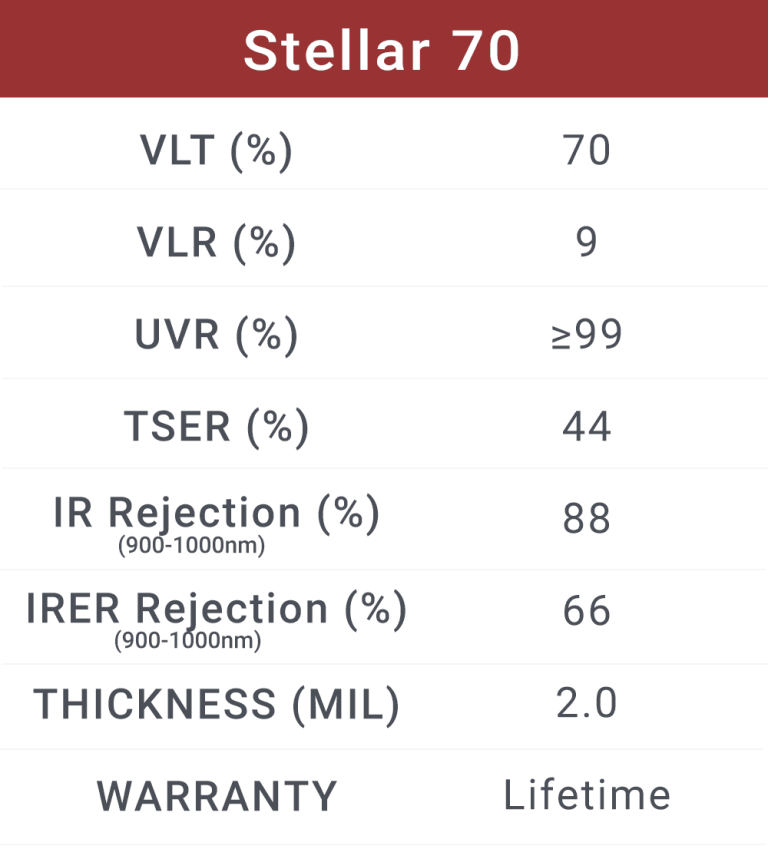Click the UVR value ≥99
The width and height of the screenshot is (768, 849).
pyautogui.click(x=587, y=336)
